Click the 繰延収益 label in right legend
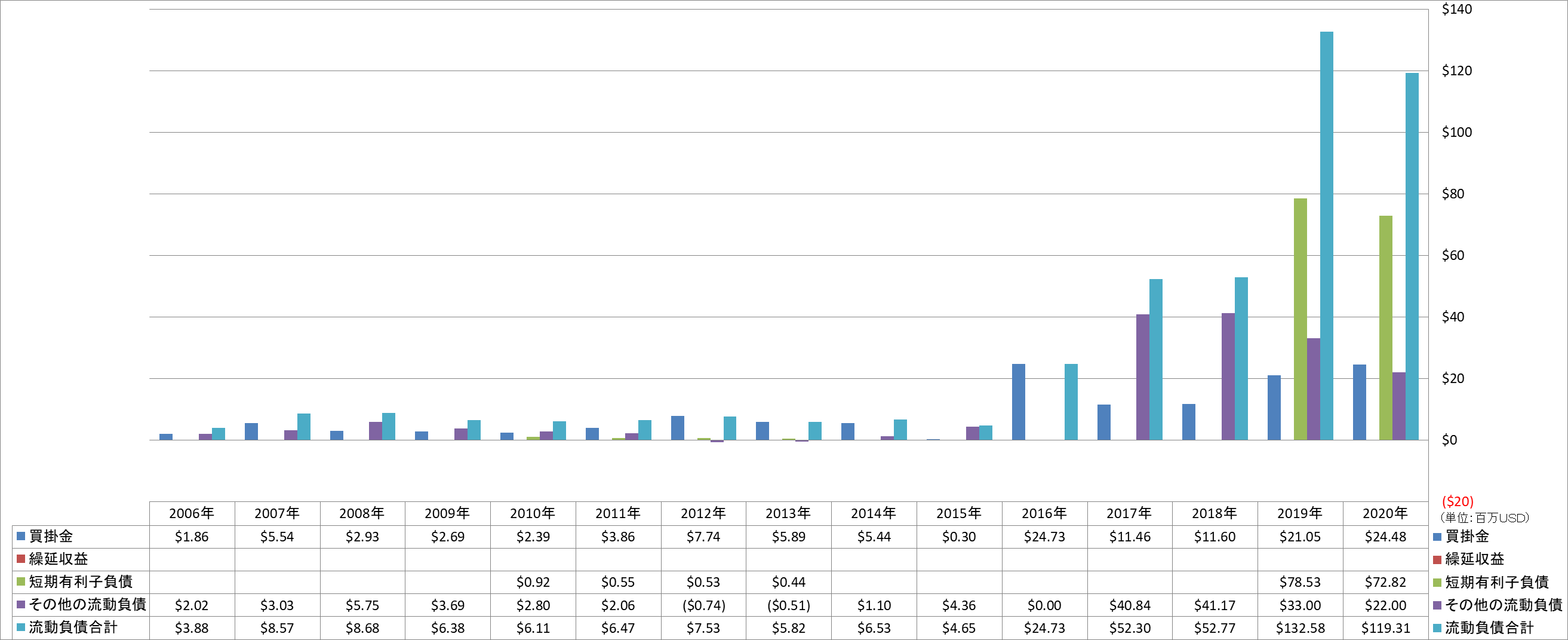Screen dimensions: 1568x640 point(1474,559)
